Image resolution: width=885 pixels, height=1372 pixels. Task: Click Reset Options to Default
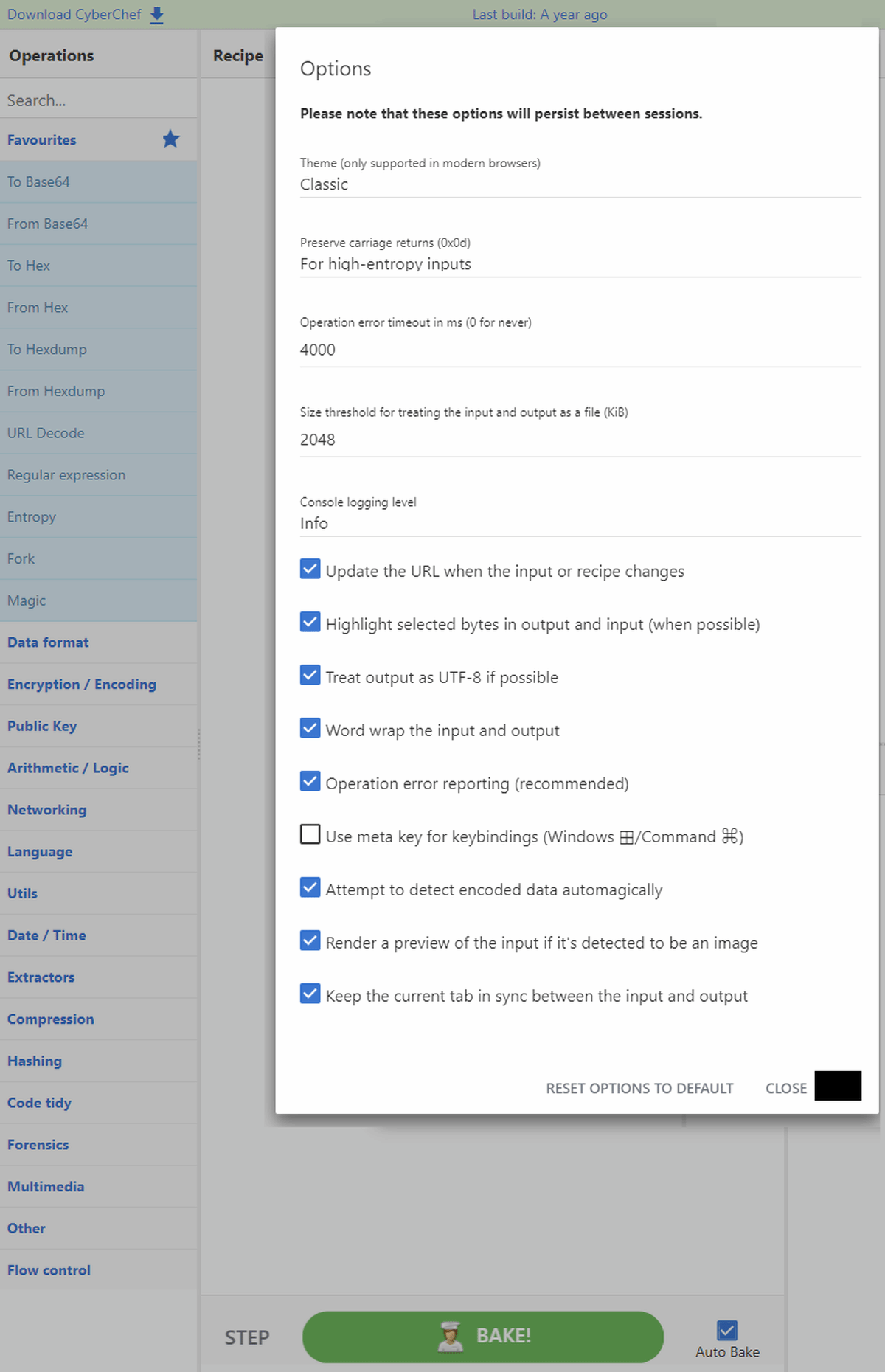639,1088
